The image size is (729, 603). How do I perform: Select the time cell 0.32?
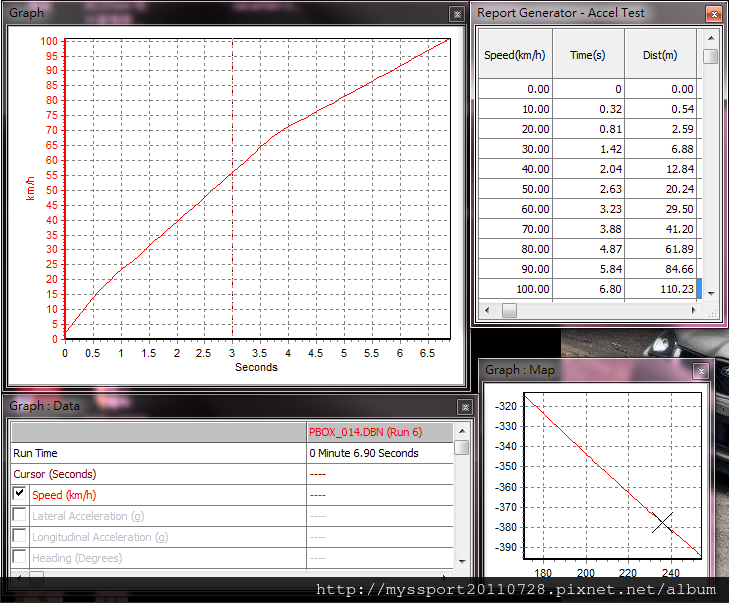click(x=588, y=109)
